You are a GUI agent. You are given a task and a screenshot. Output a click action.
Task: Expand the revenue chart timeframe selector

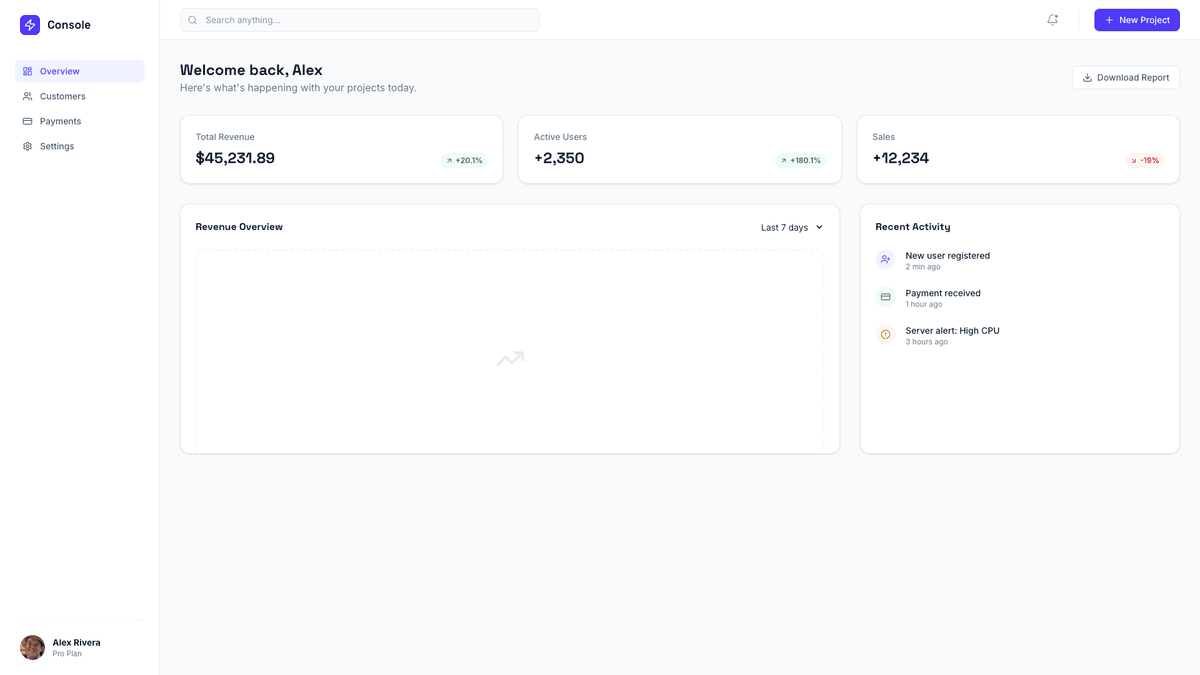[791, 227]
